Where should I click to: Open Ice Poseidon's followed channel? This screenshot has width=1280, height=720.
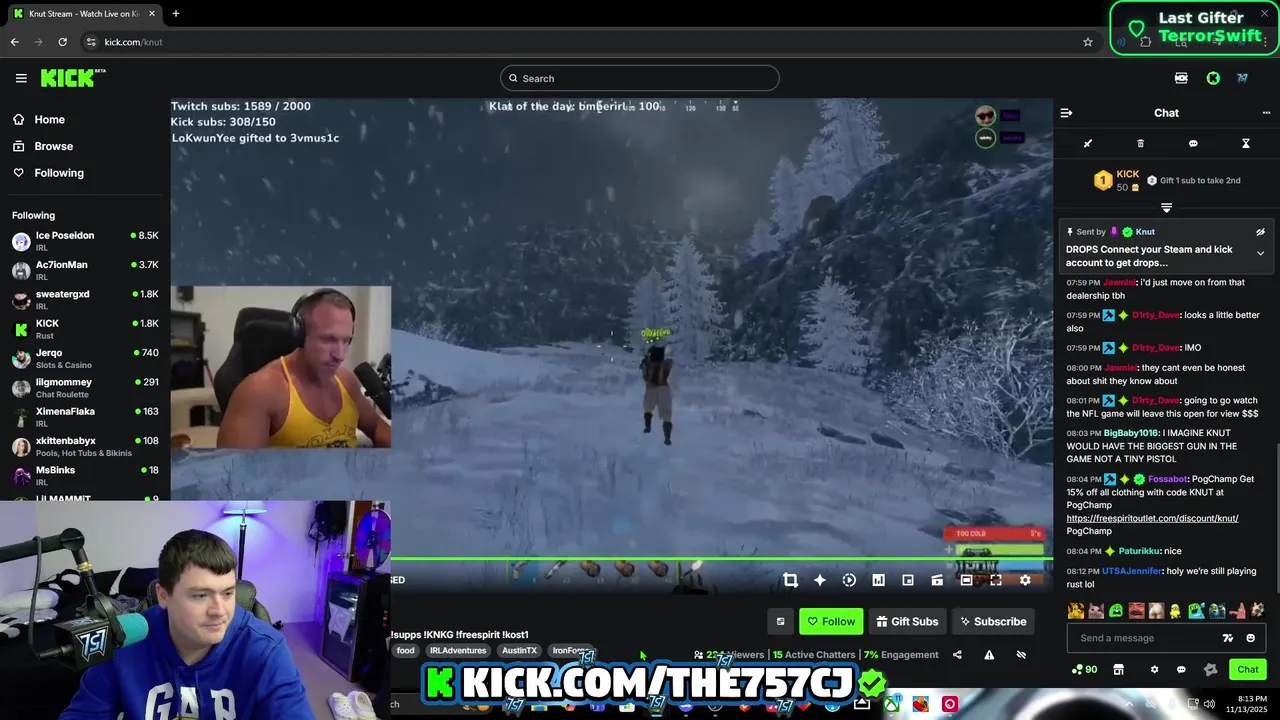pos(84,241)
